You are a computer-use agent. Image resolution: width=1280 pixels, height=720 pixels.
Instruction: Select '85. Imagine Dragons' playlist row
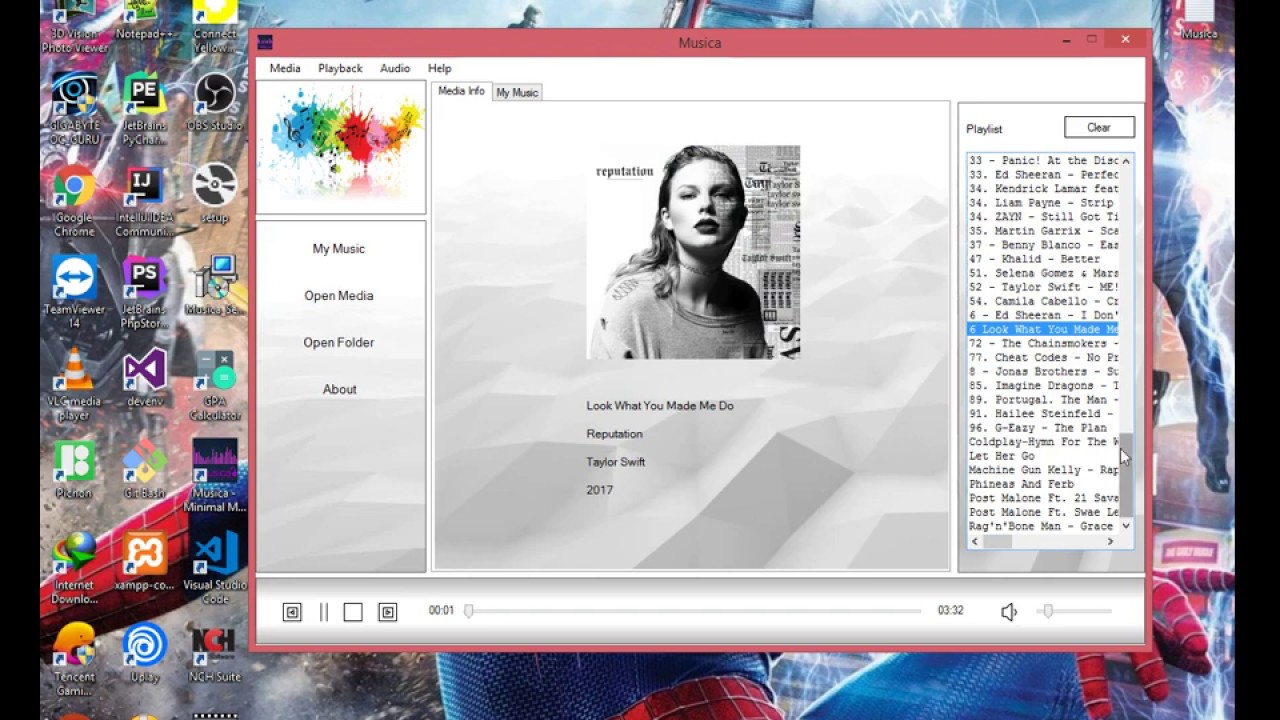pos(1043,385)
